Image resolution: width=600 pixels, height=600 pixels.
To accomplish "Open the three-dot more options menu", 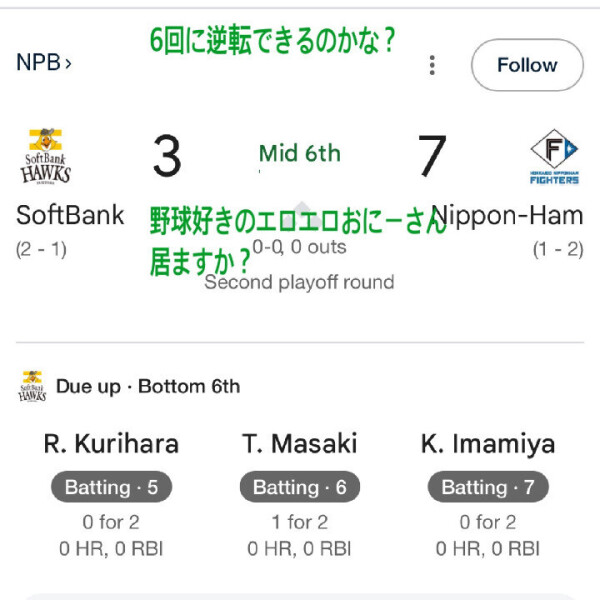I will point(432,65).
